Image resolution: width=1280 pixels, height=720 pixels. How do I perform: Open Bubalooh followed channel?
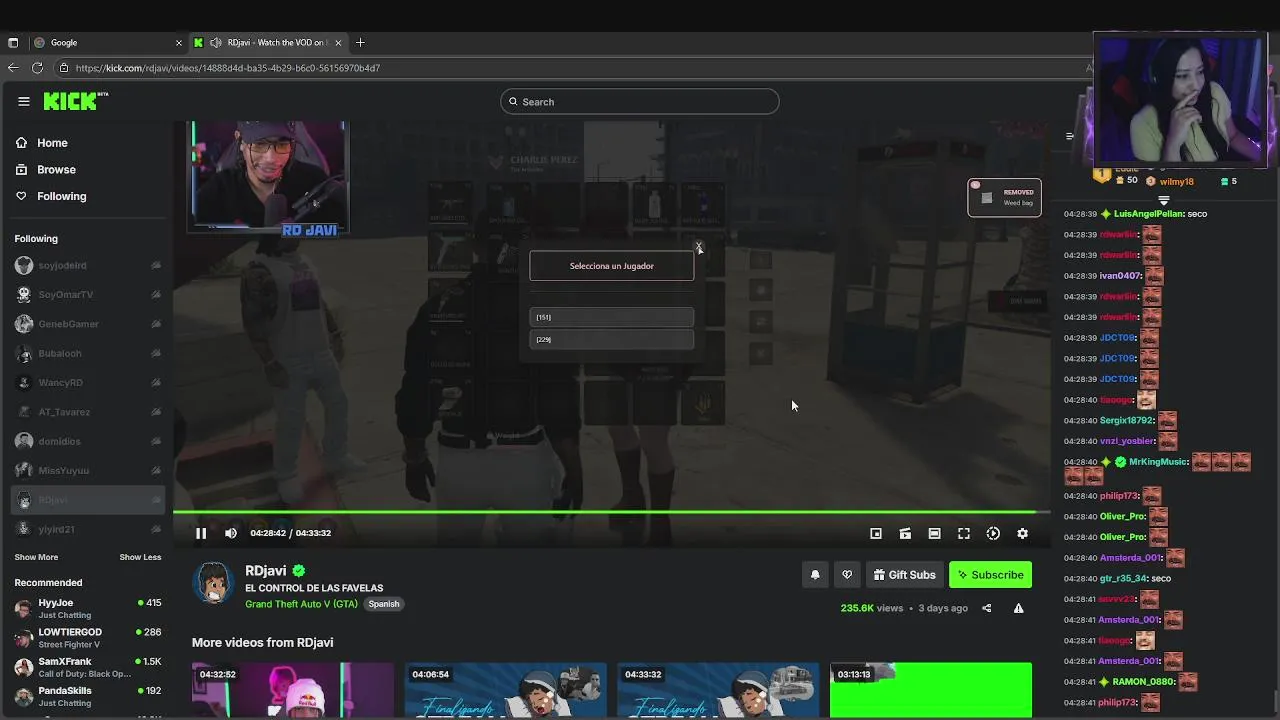(88, 353)
